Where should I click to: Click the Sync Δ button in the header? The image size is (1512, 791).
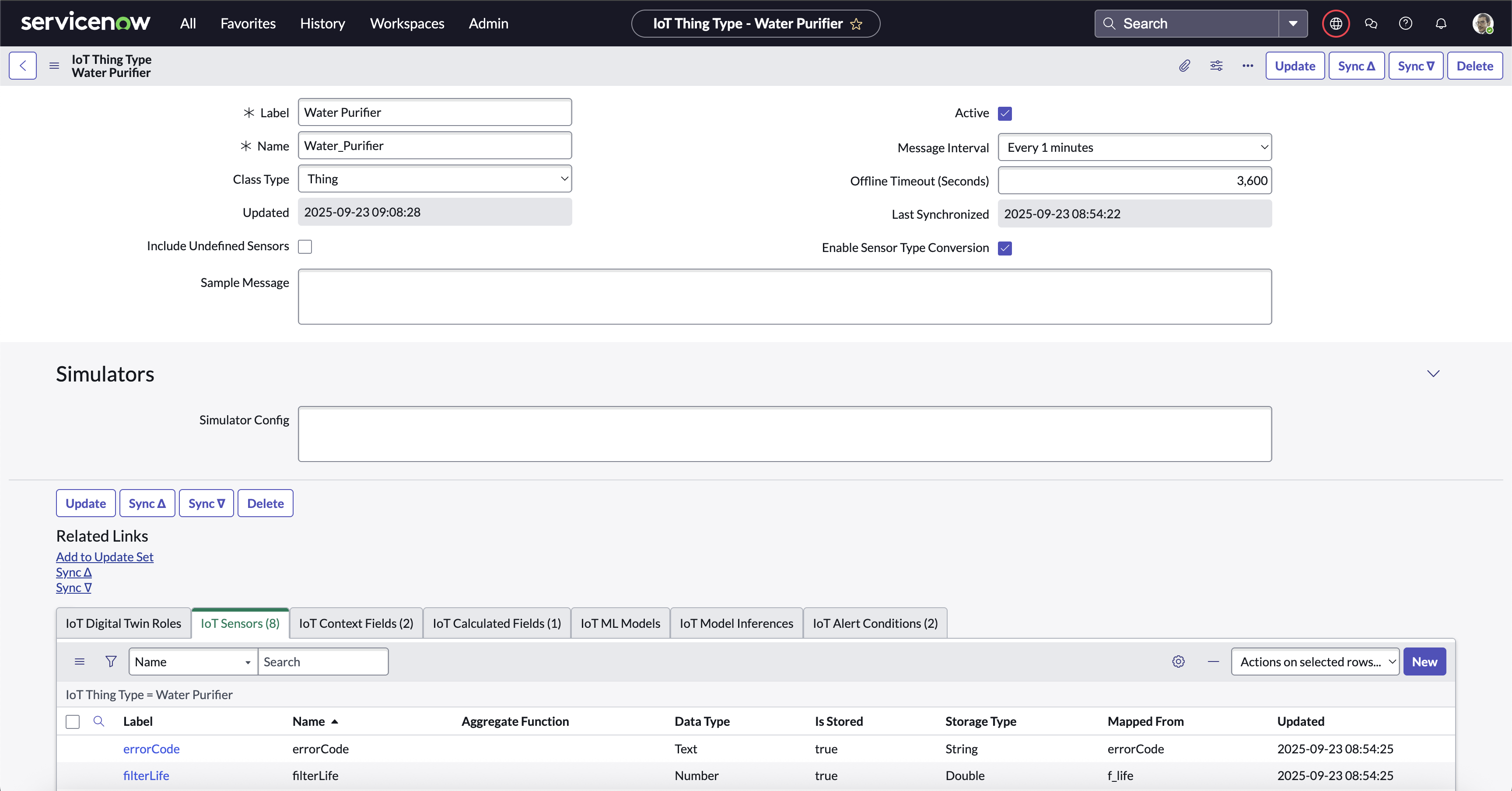click(1356, 66)
